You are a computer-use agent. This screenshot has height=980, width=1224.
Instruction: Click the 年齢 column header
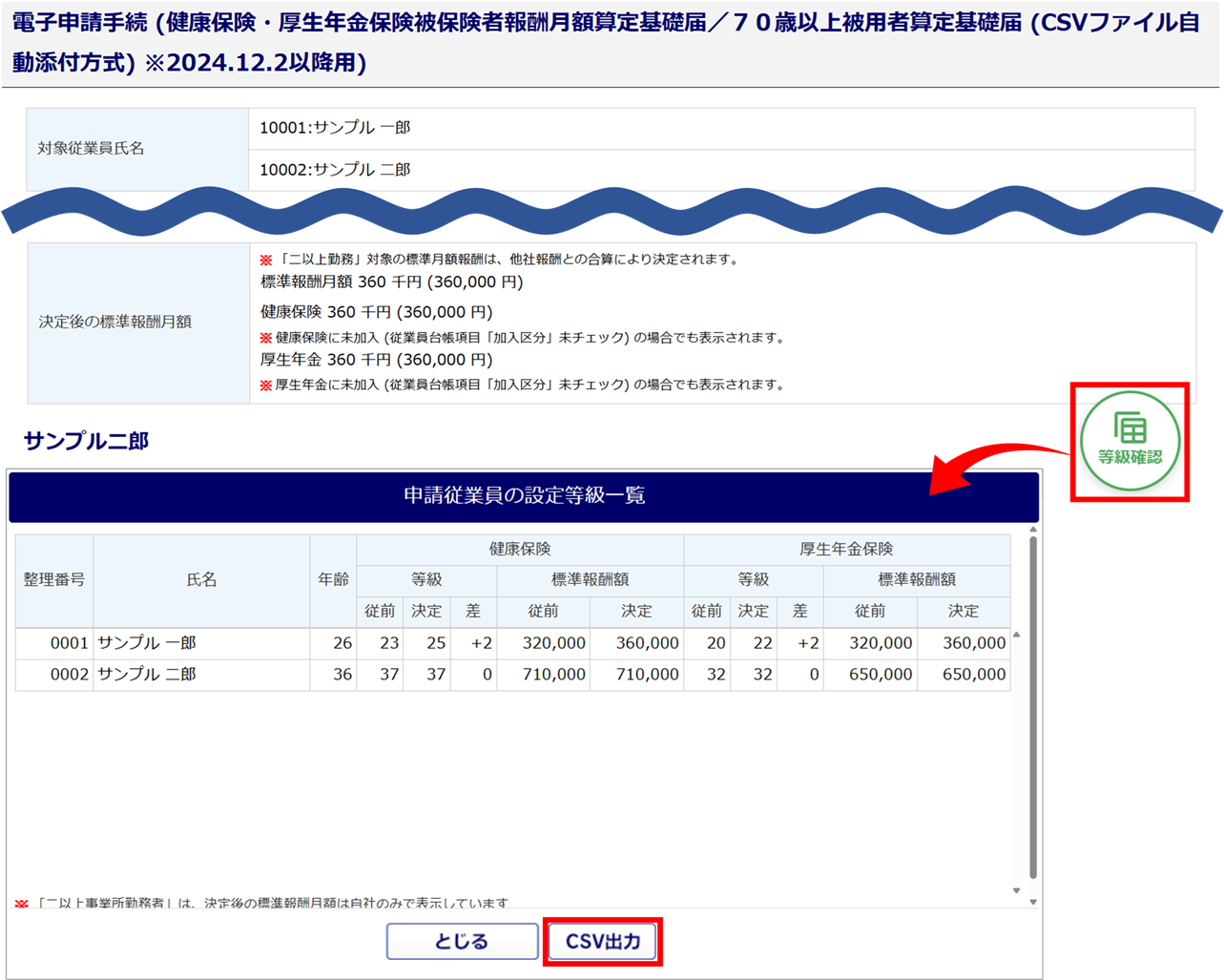coord(333,580)
